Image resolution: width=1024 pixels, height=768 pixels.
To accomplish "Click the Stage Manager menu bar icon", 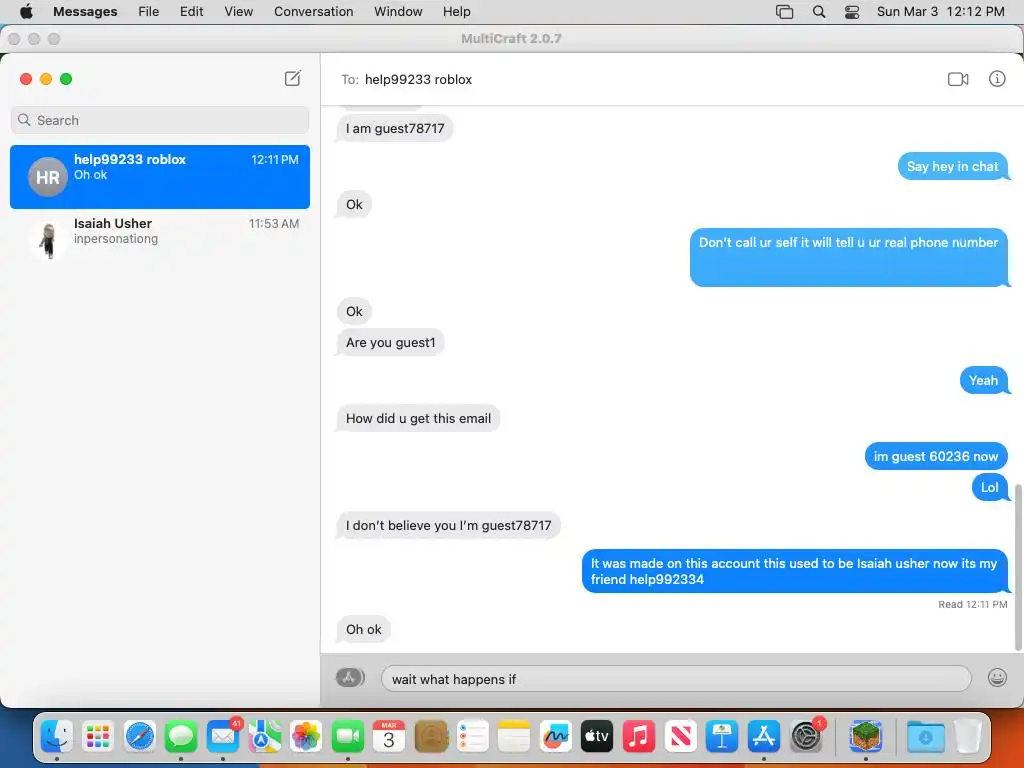I will pos(784,11).
